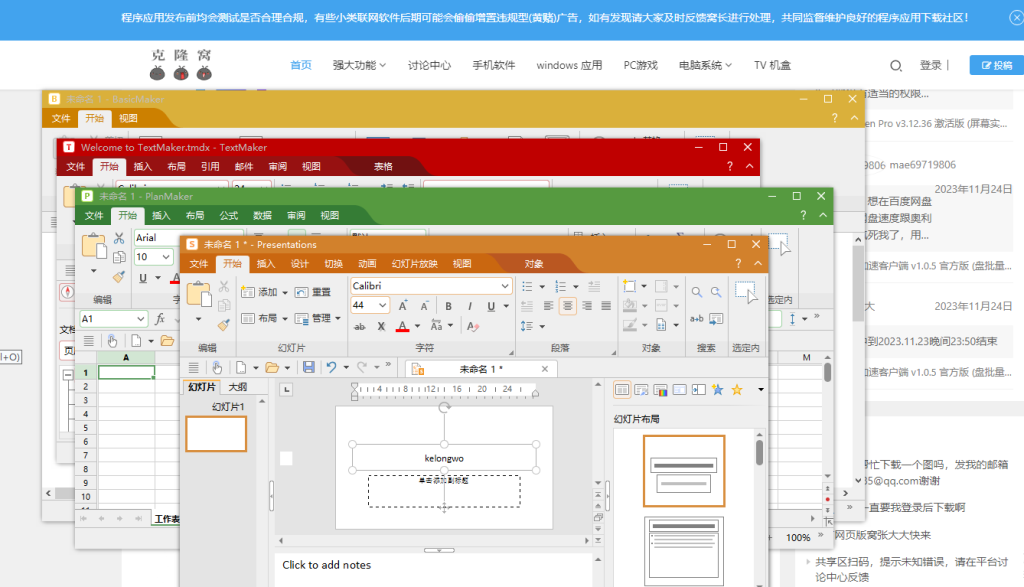Open 手机软件 navigation link
The width and height of the screenshot is (1024, 587).
click(x=494, y=65)
